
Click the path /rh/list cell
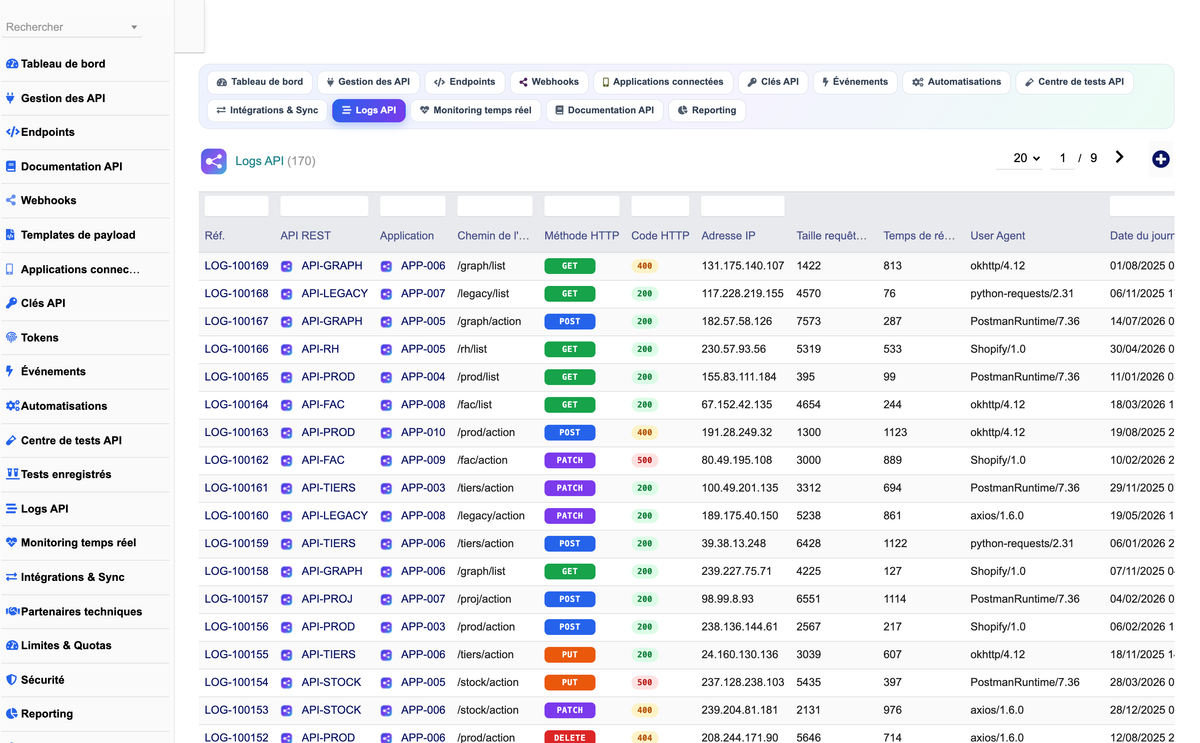click(x=472, y=349)
